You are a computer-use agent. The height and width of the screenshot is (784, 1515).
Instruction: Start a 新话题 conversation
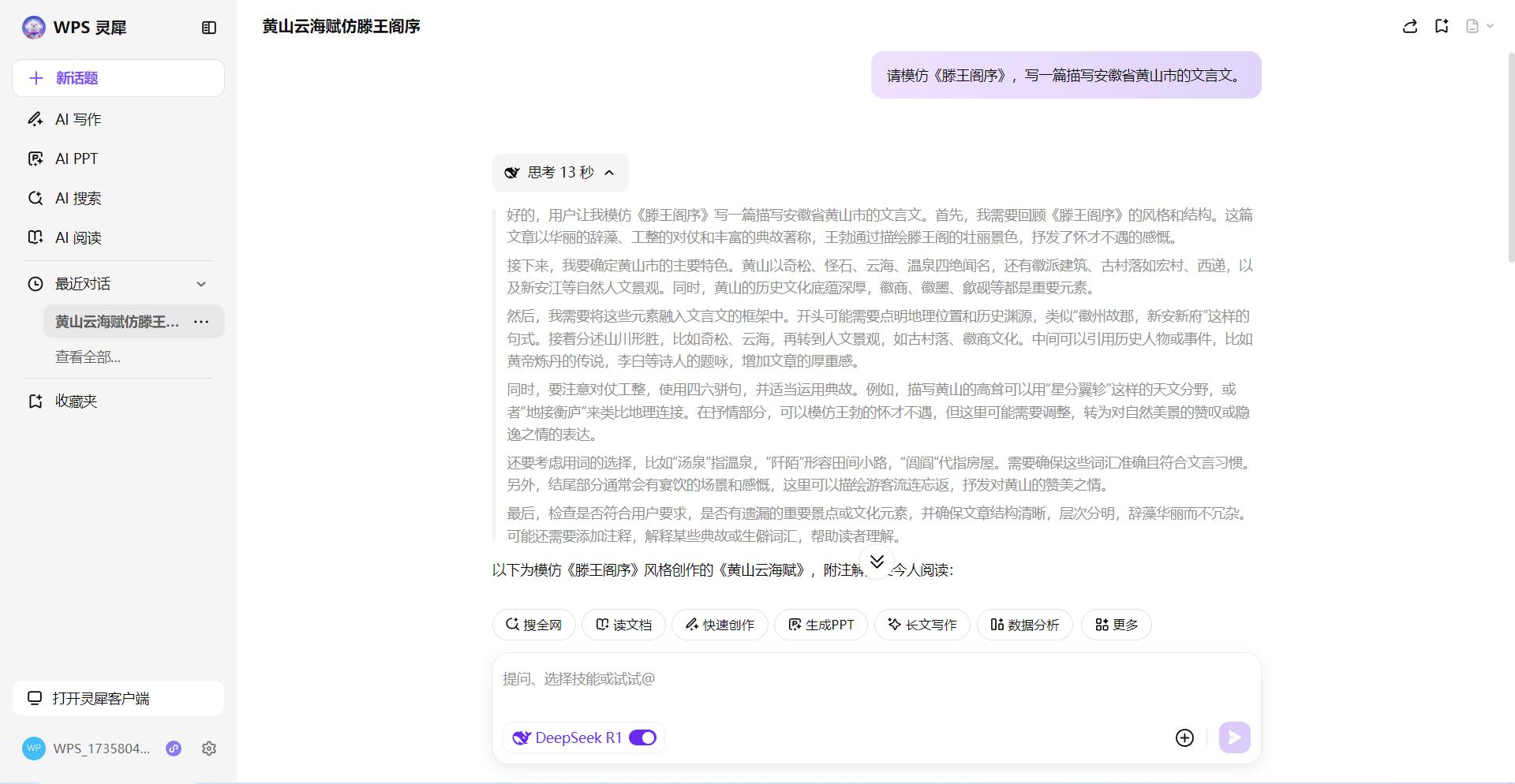tap(118, 78)
